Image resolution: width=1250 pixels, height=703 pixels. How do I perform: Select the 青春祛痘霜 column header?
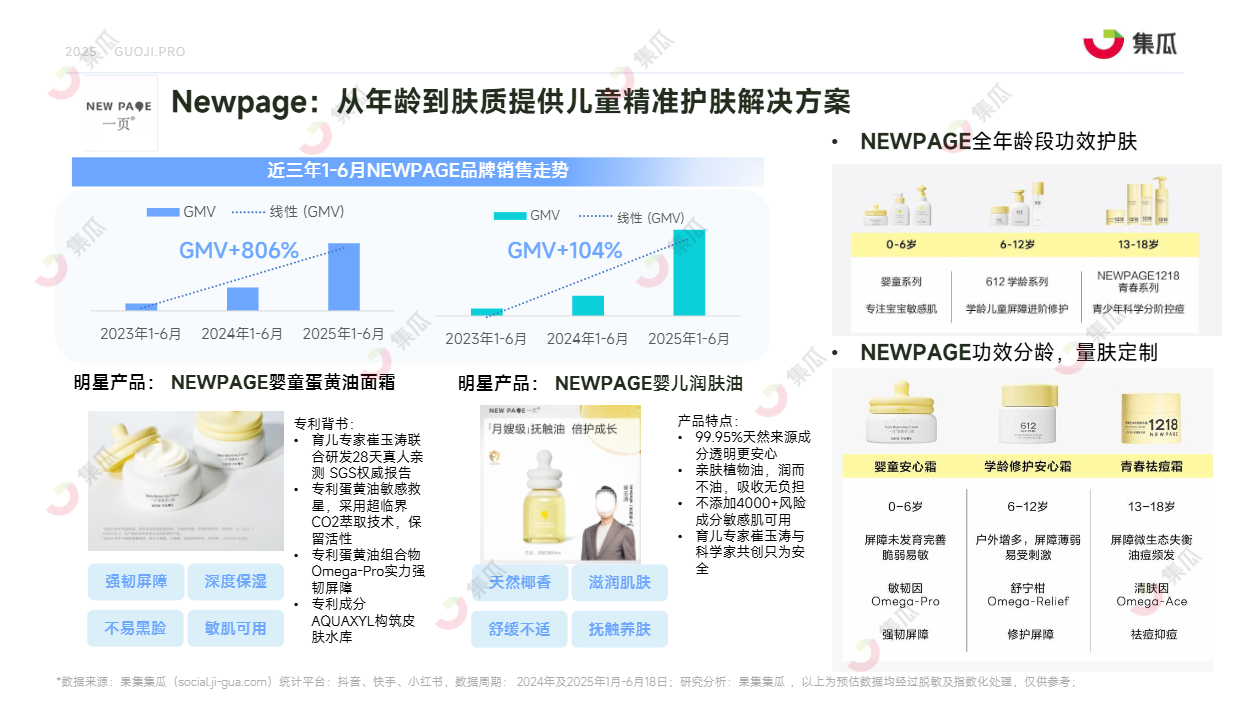tap(1151, 466)
